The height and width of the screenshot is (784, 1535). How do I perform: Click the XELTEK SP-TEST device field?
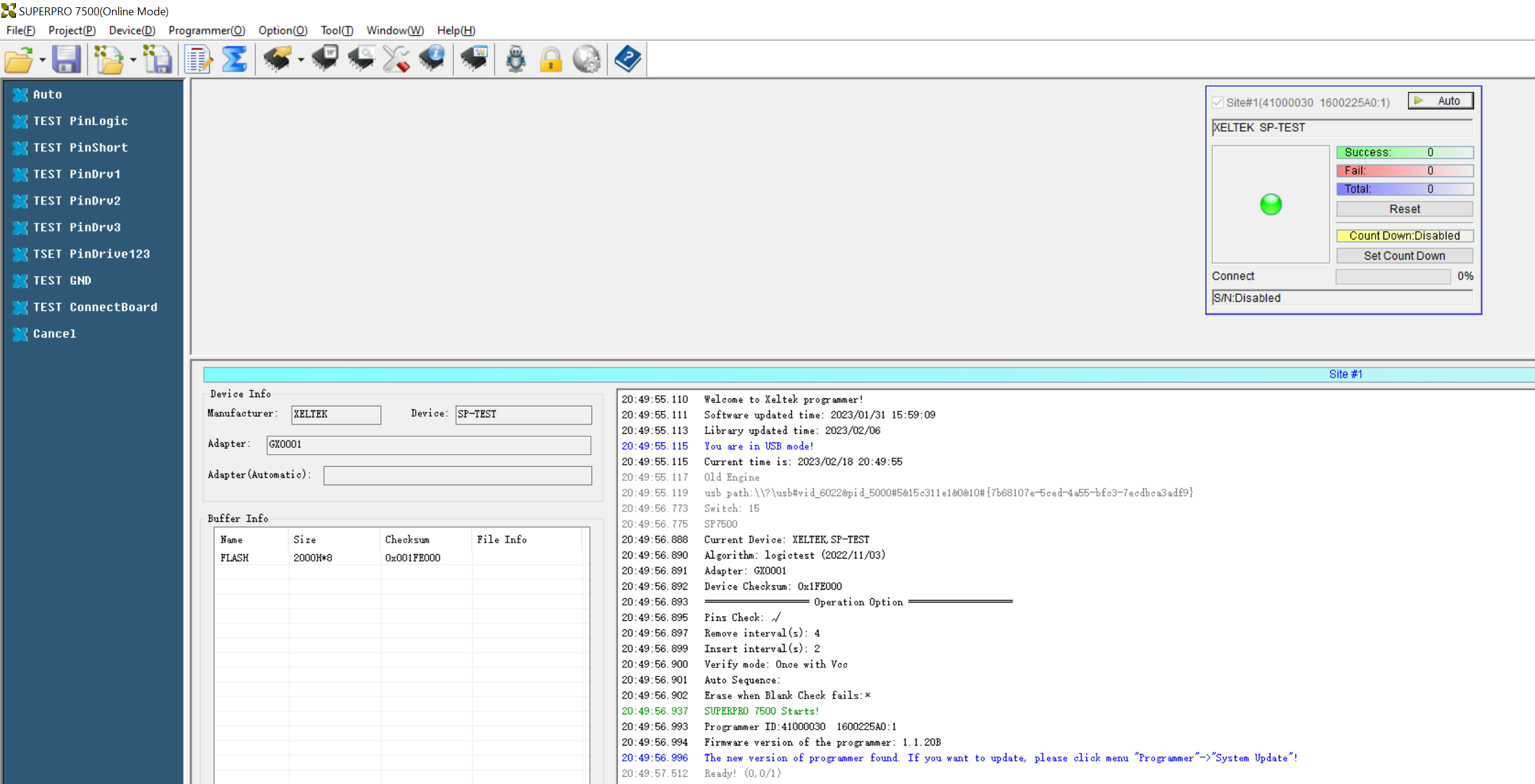1343,128
